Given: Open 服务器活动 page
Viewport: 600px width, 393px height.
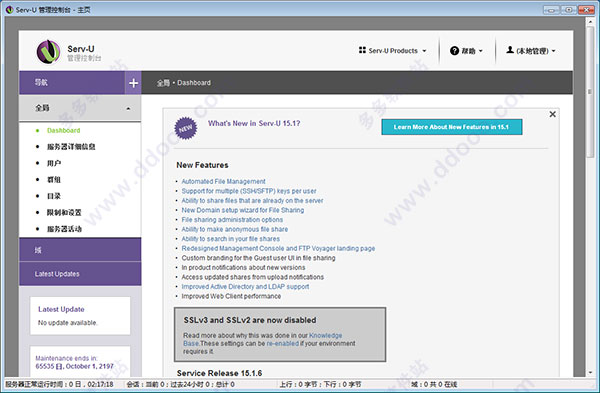Looking at the screenshot, I should (x=64, y=229).
